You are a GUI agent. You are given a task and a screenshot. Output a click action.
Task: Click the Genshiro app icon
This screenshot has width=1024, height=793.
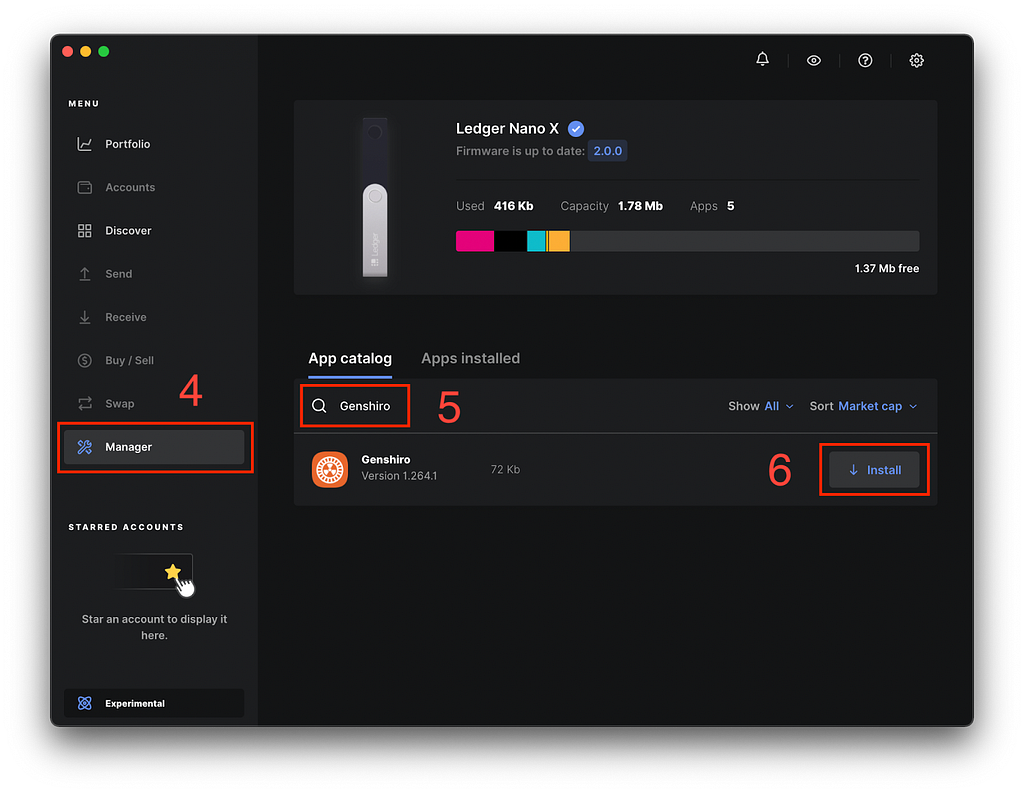[x=330, y=469]
